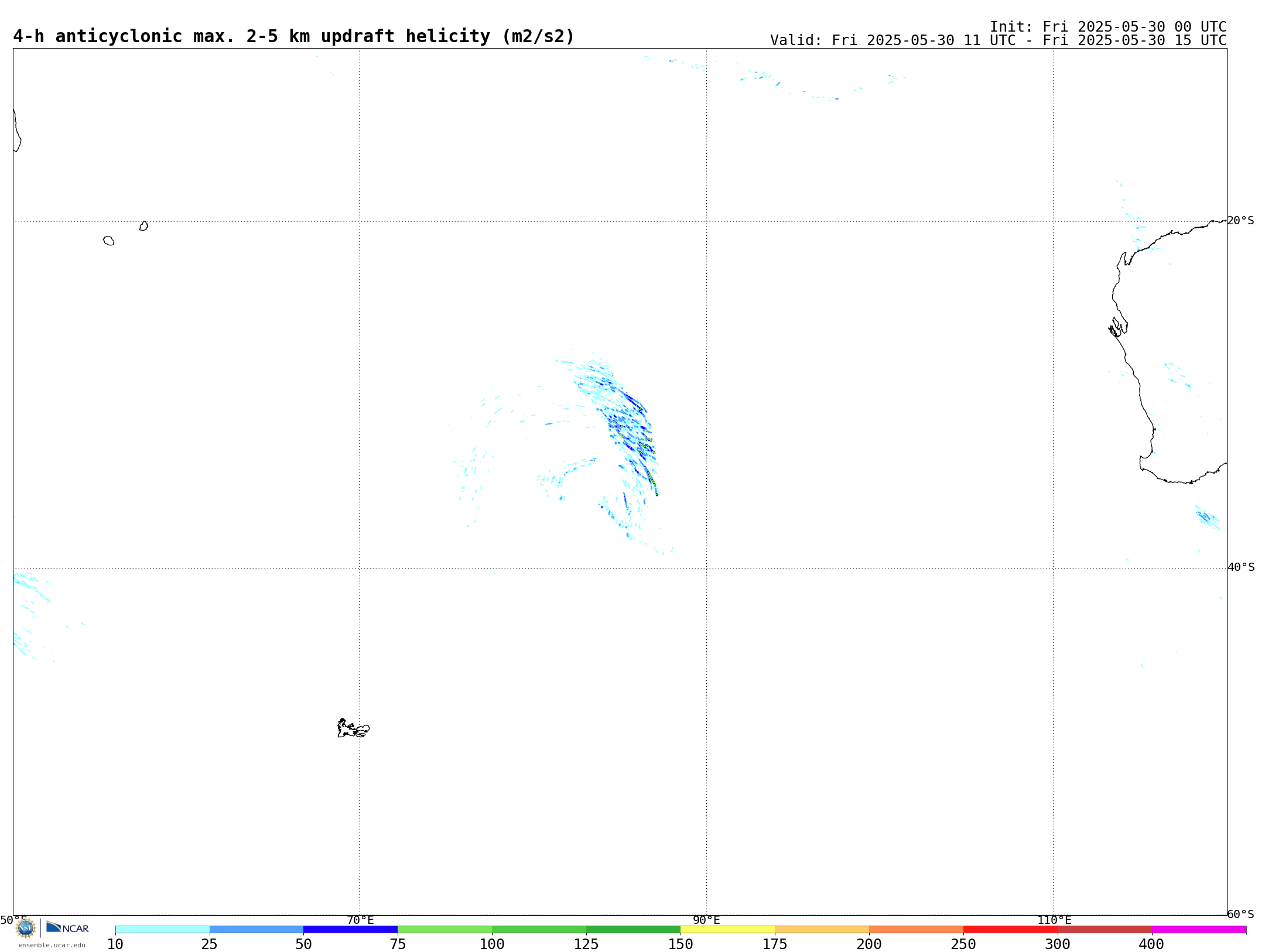
Task: Click the Mauritius island outline near 20°S
Action: 143,226
